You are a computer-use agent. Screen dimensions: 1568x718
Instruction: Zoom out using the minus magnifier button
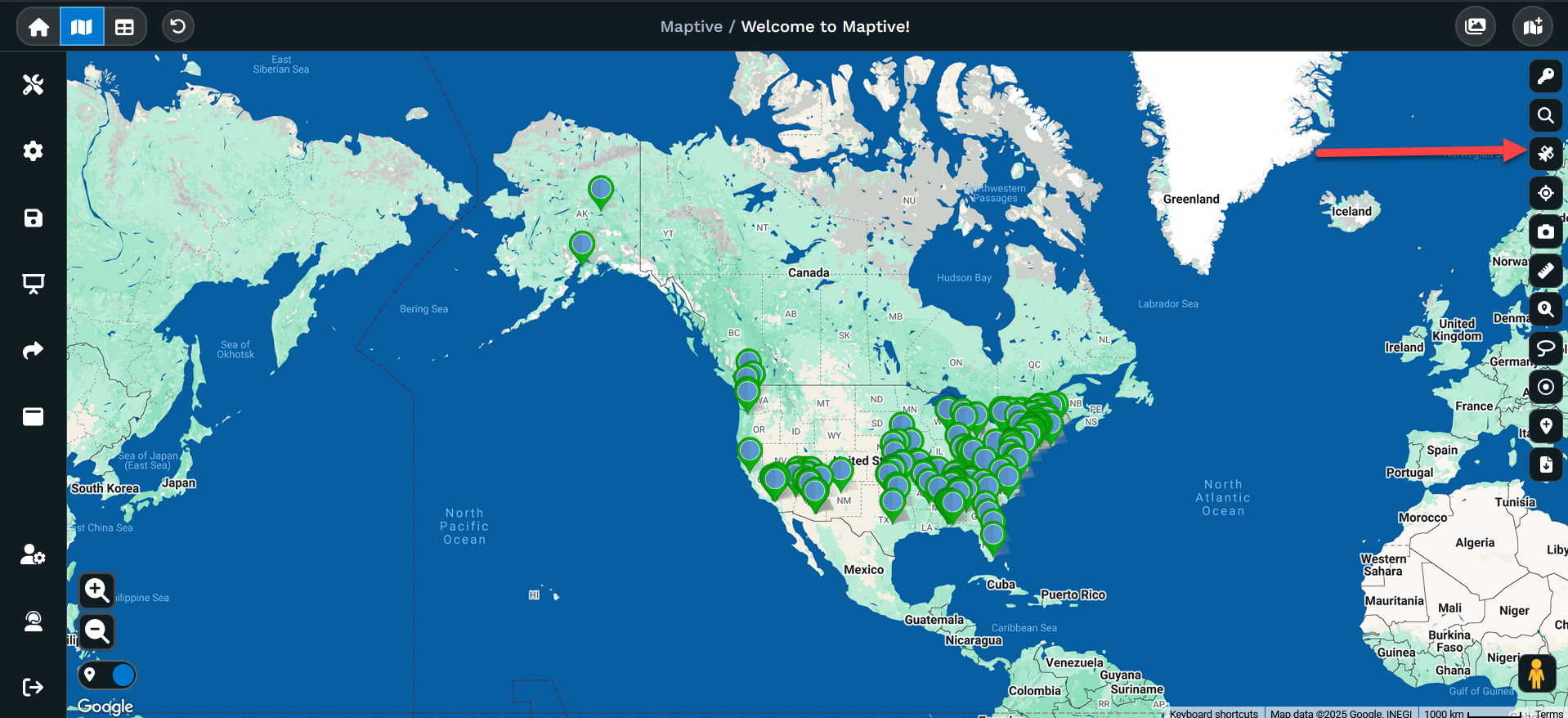coord(96,631)
